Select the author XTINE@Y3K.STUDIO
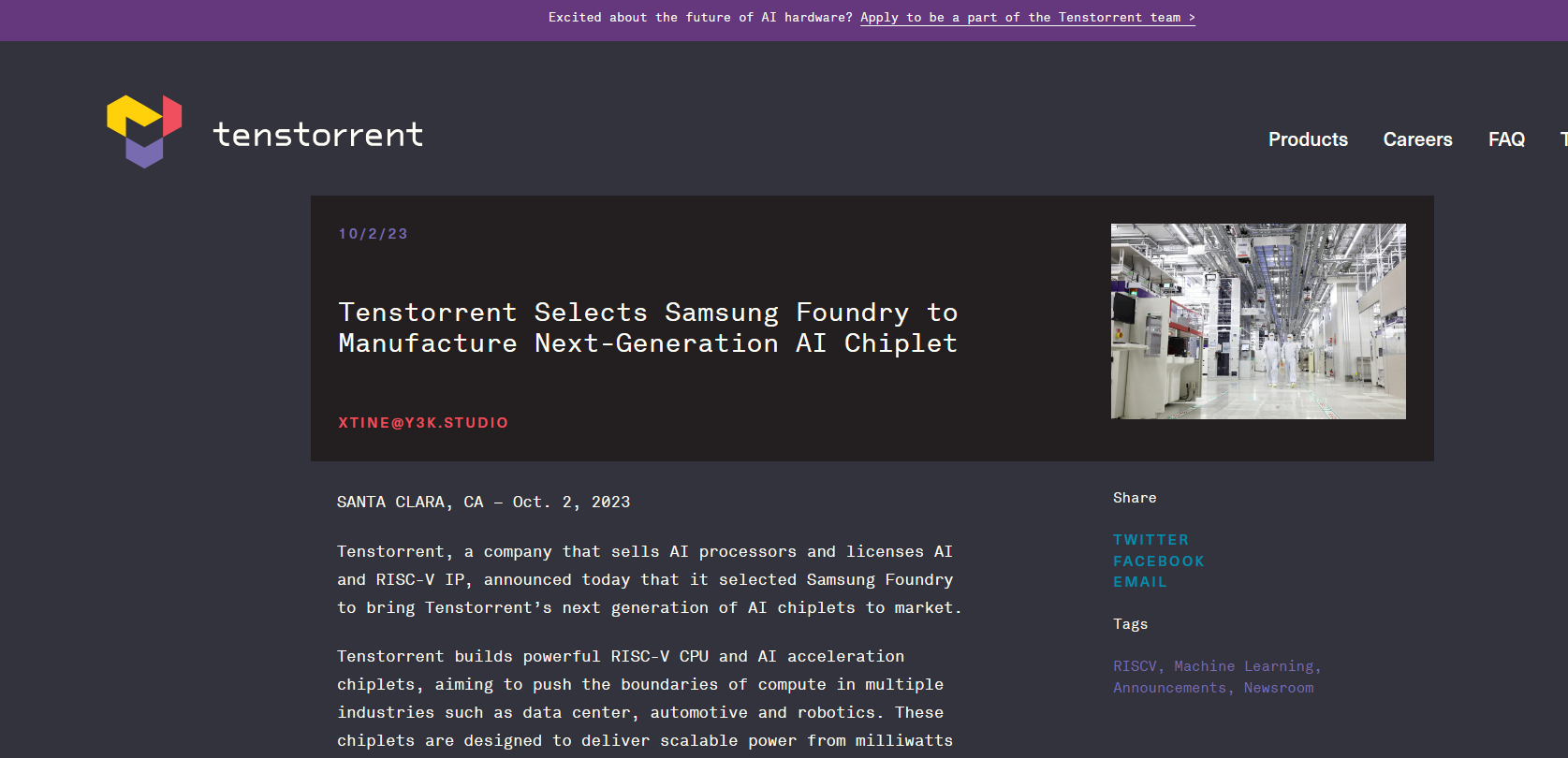 tap(423, 423)
